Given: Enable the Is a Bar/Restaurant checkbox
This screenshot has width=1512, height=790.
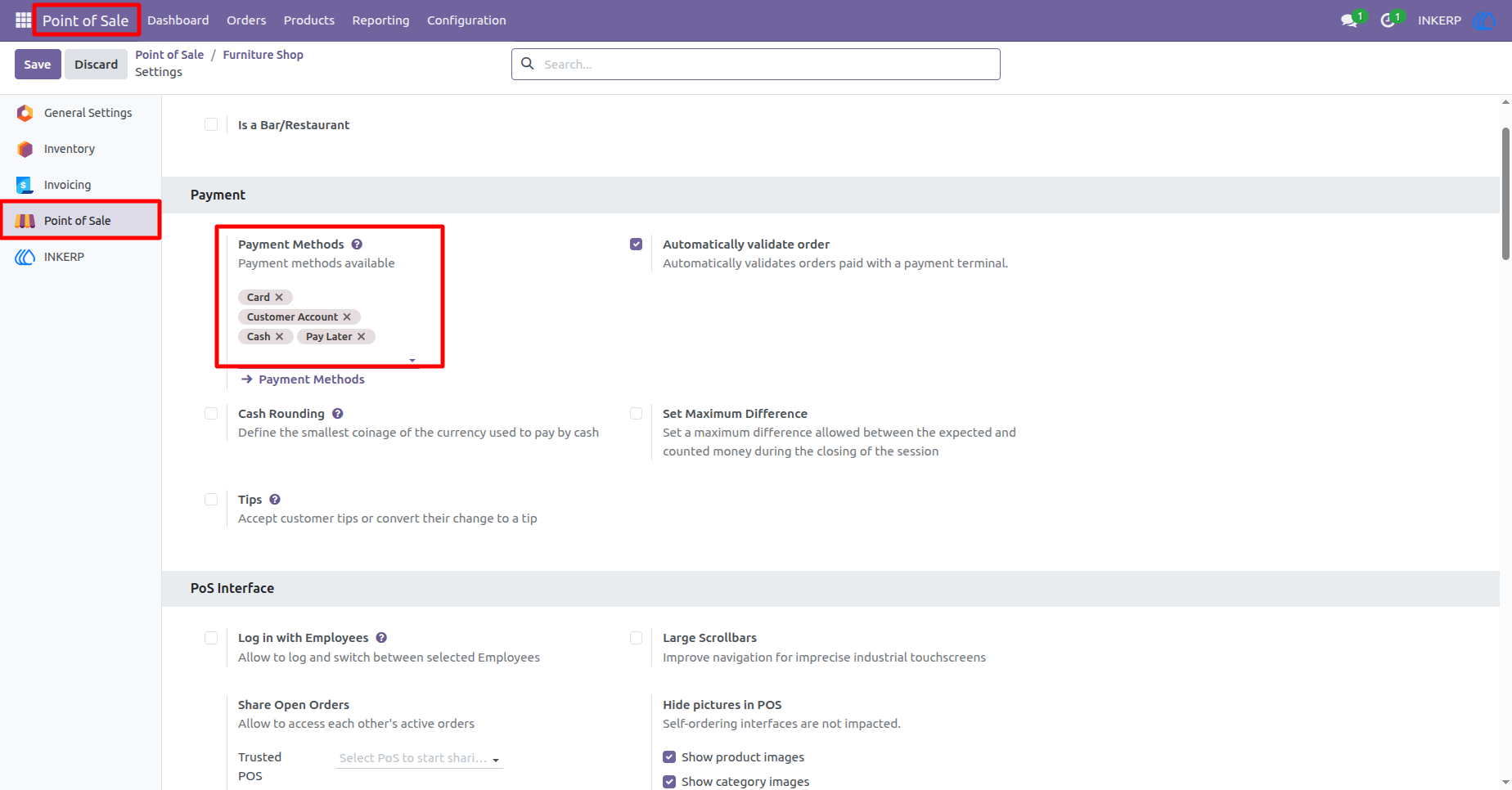Looking at the screenshot, I should pyautogui.click(x=211, y=125).
